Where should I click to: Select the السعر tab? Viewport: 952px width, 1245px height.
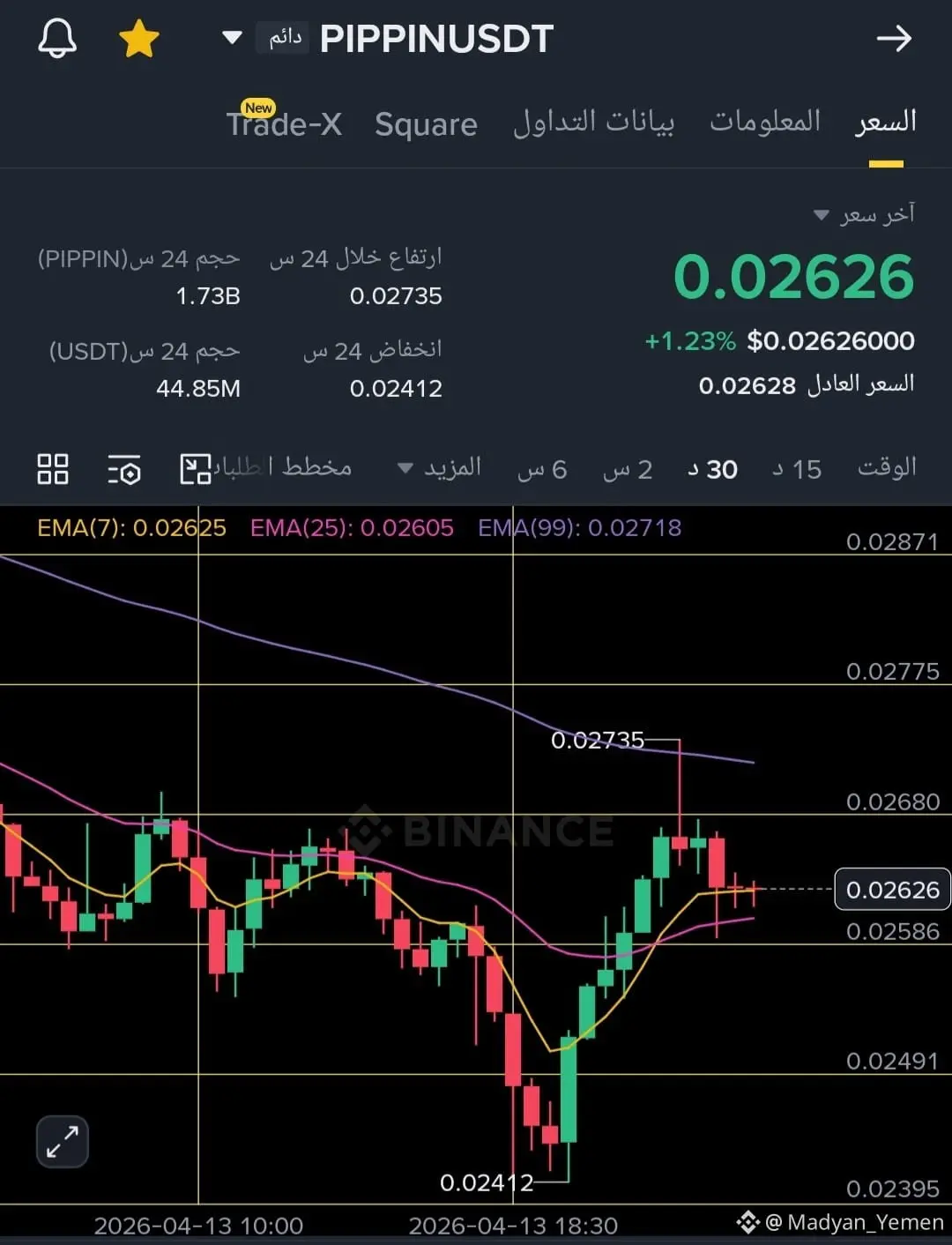click(x=886, y=122)
